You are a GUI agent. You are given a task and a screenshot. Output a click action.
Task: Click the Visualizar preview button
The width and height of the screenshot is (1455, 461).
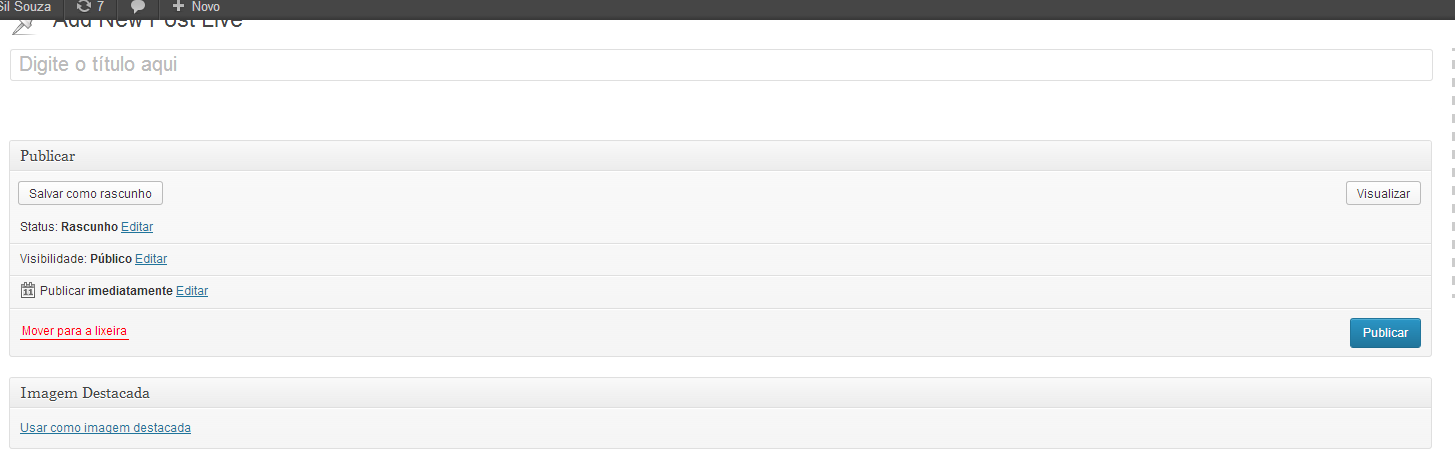(1383, 193)
